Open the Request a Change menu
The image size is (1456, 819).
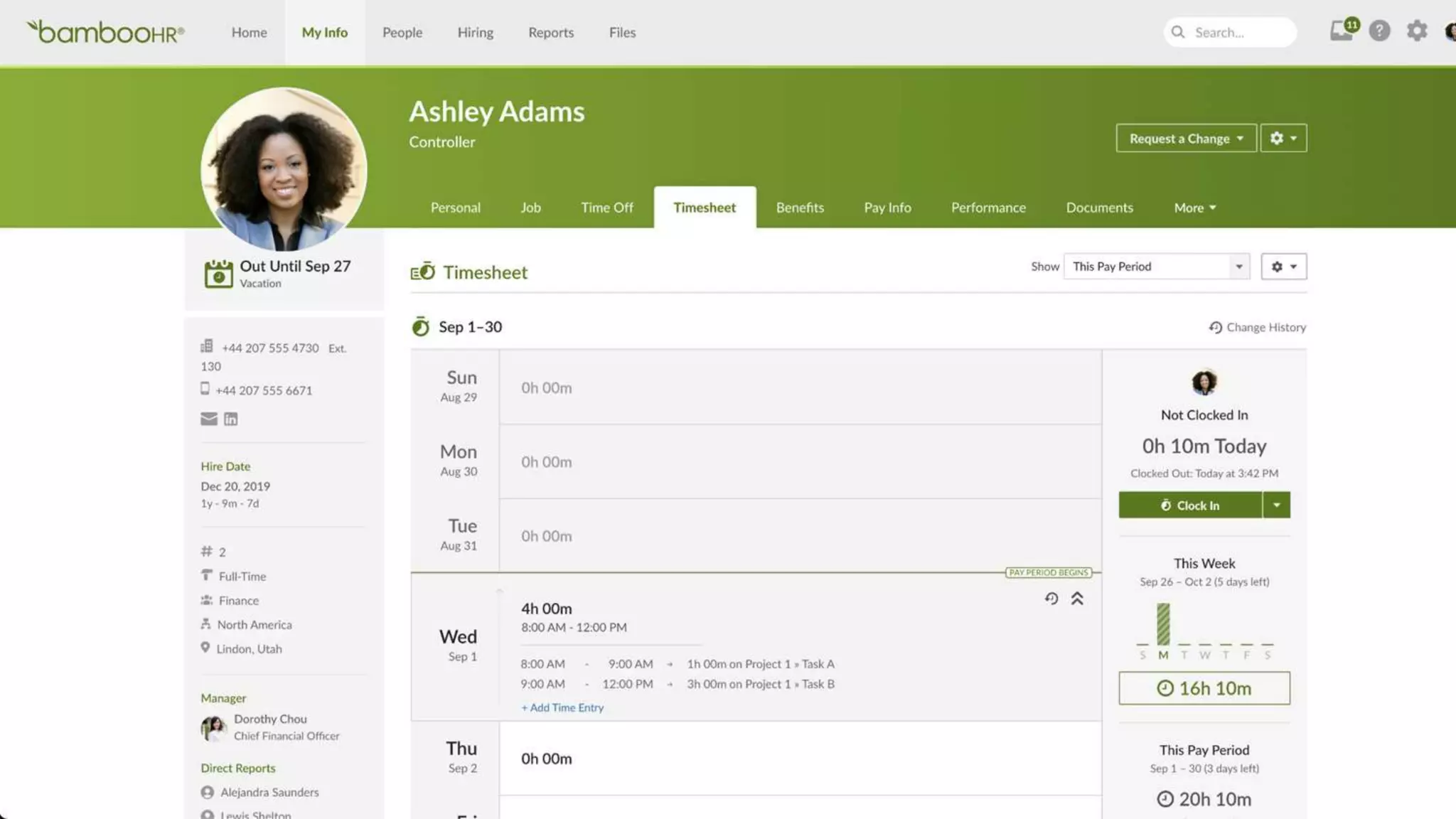(1186, 139)
